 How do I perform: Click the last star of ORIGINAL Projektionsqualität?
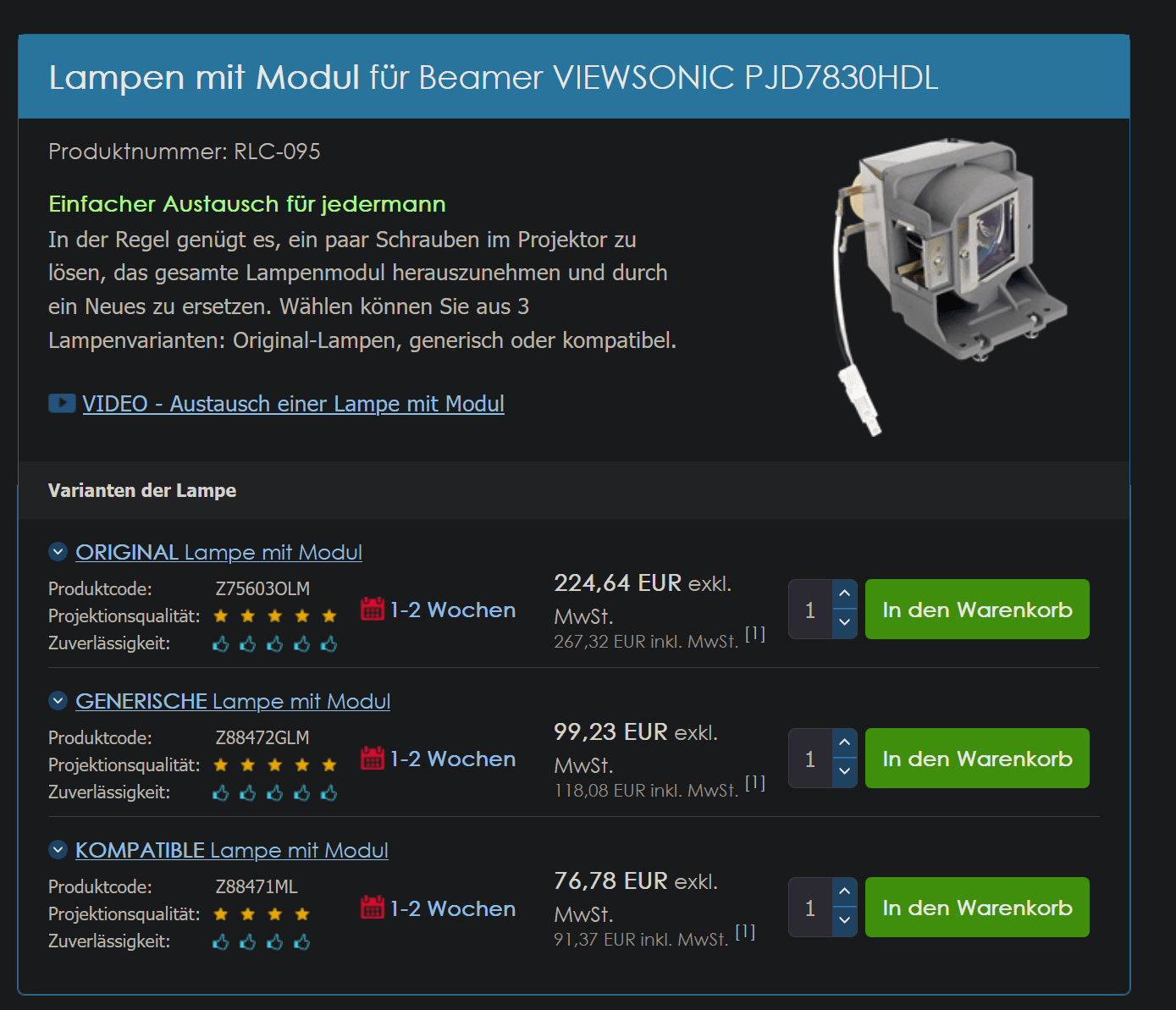(329, 615)
